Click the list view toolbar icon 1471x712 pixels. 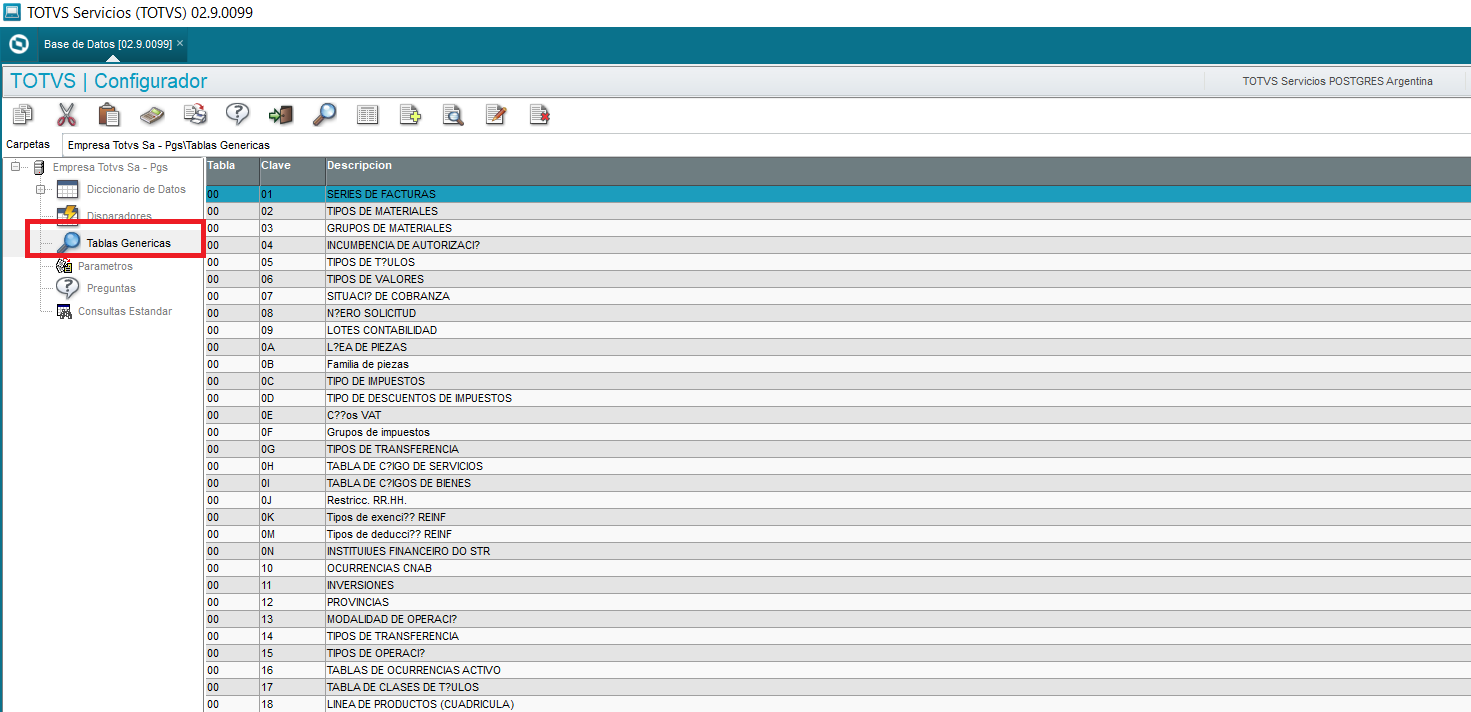(368, 115)
